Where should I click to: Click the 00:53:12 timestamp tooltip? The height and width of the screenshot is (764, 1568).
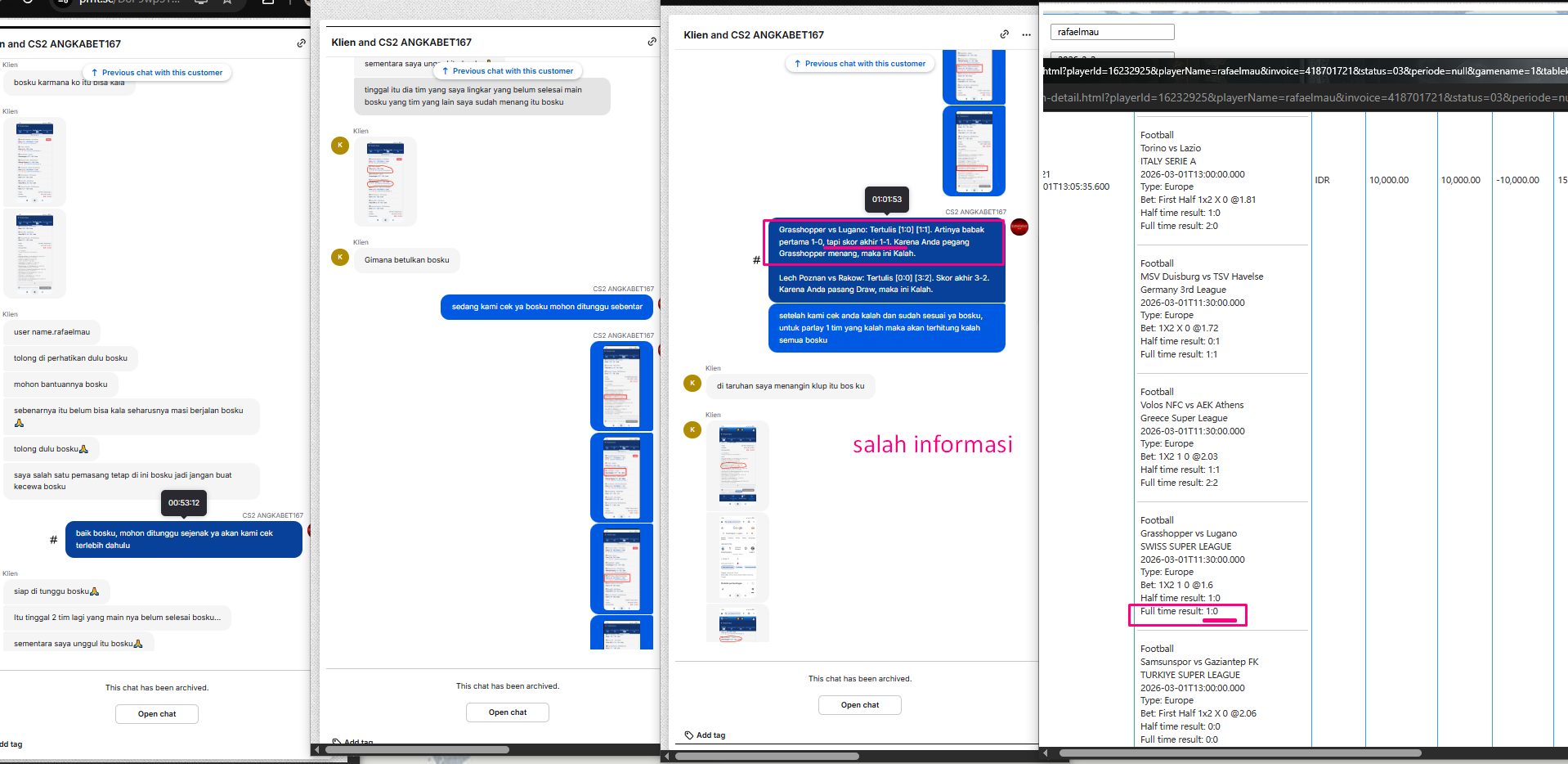184,503
